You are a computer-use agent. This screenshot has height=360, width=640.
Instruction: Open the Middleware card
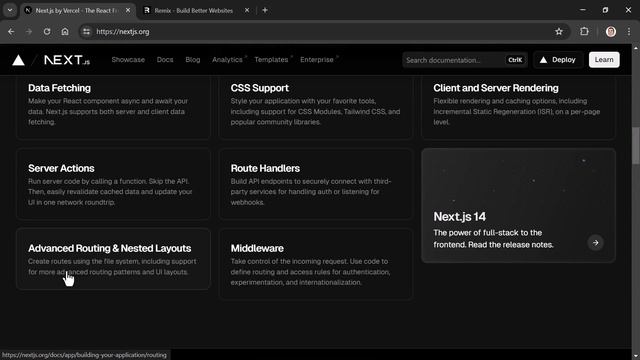[x=316, y=264]
